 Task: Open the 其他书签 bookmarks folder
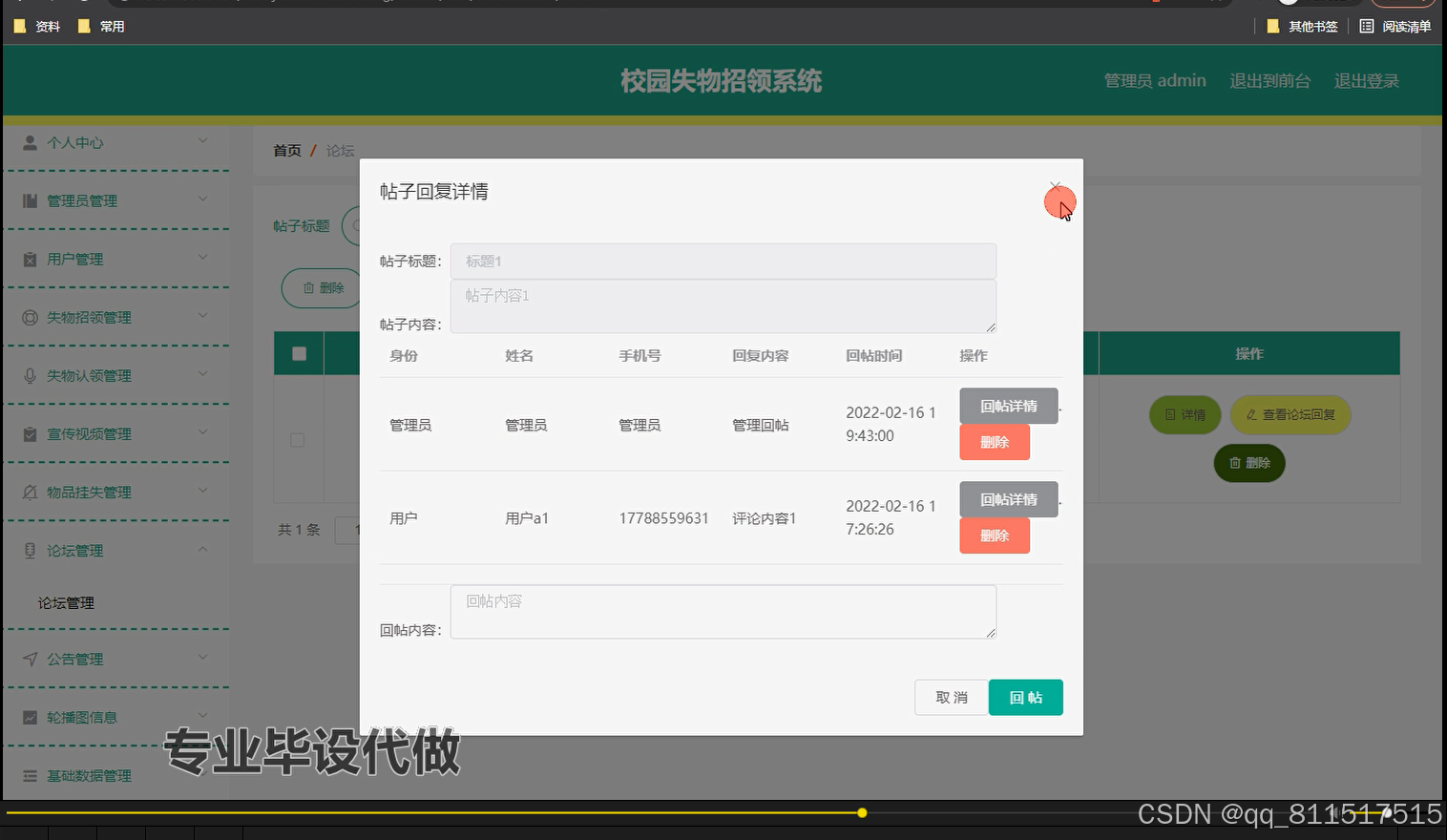pos(1302,26)
